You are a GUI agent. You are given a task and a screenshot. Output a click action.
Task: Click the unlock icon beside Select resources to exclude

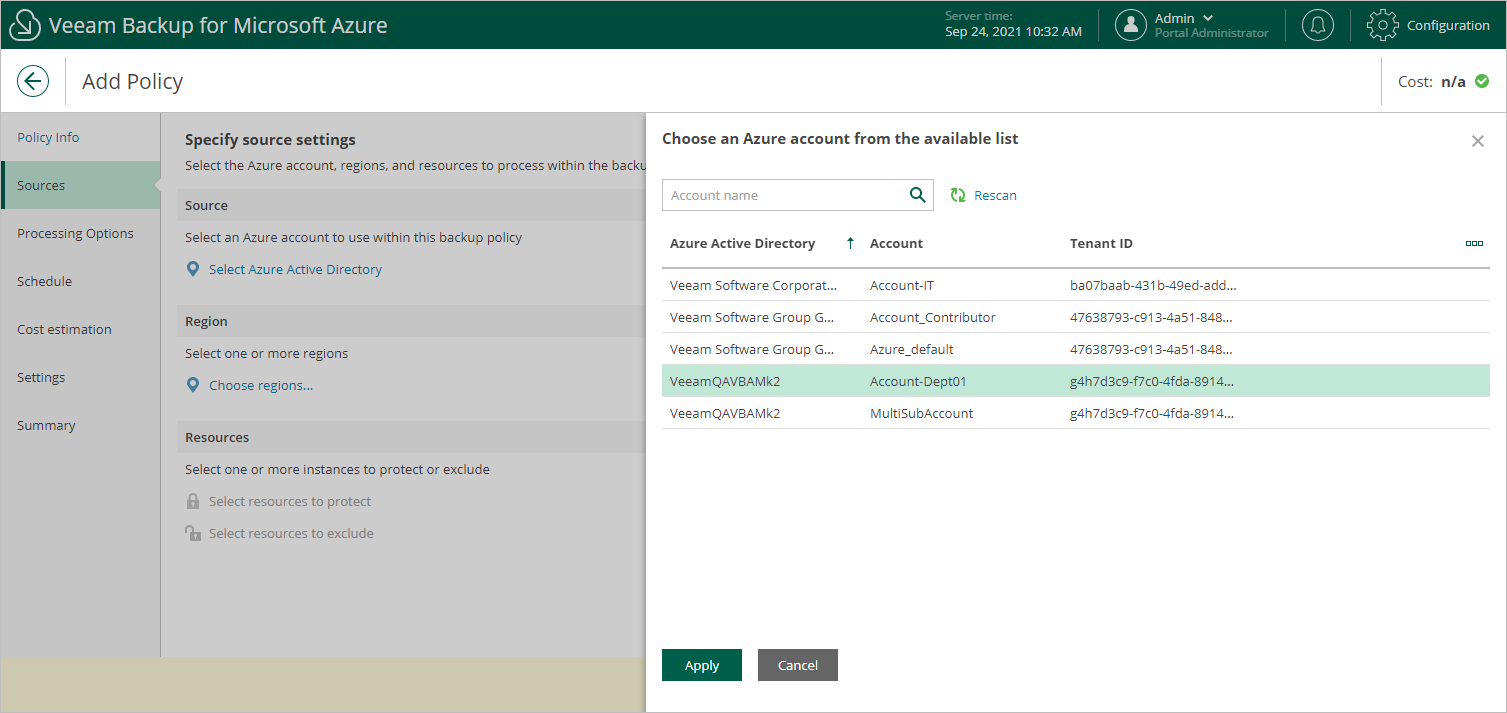pos(193,533)
